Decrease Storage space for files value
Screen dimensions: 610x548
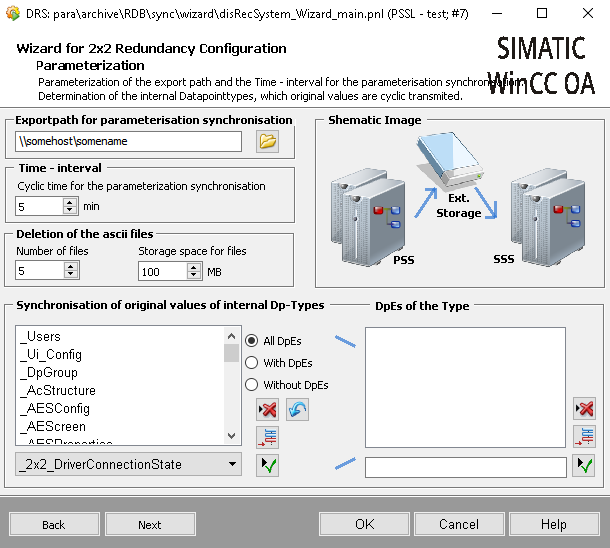point(194,275)
